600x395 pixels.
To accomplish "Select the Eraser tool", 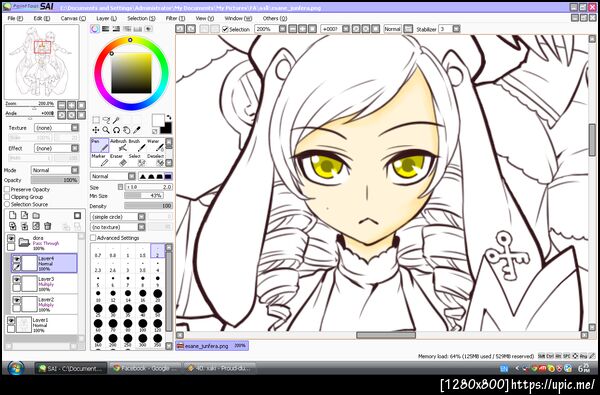I will coord(119,160).
